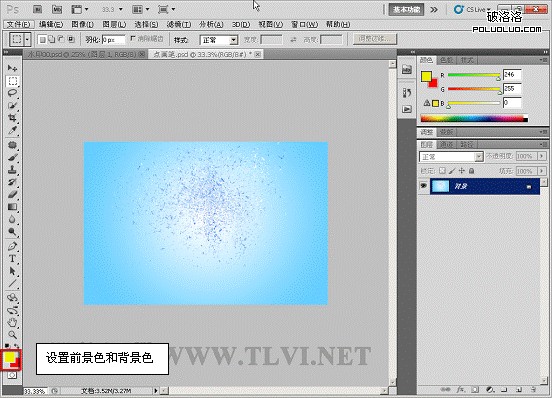Open the Screen Mode dropdown

click(166, 10)
